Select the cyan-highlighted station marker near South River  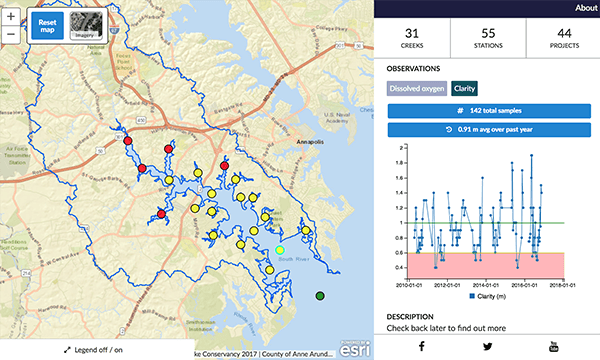pos(280,250)
